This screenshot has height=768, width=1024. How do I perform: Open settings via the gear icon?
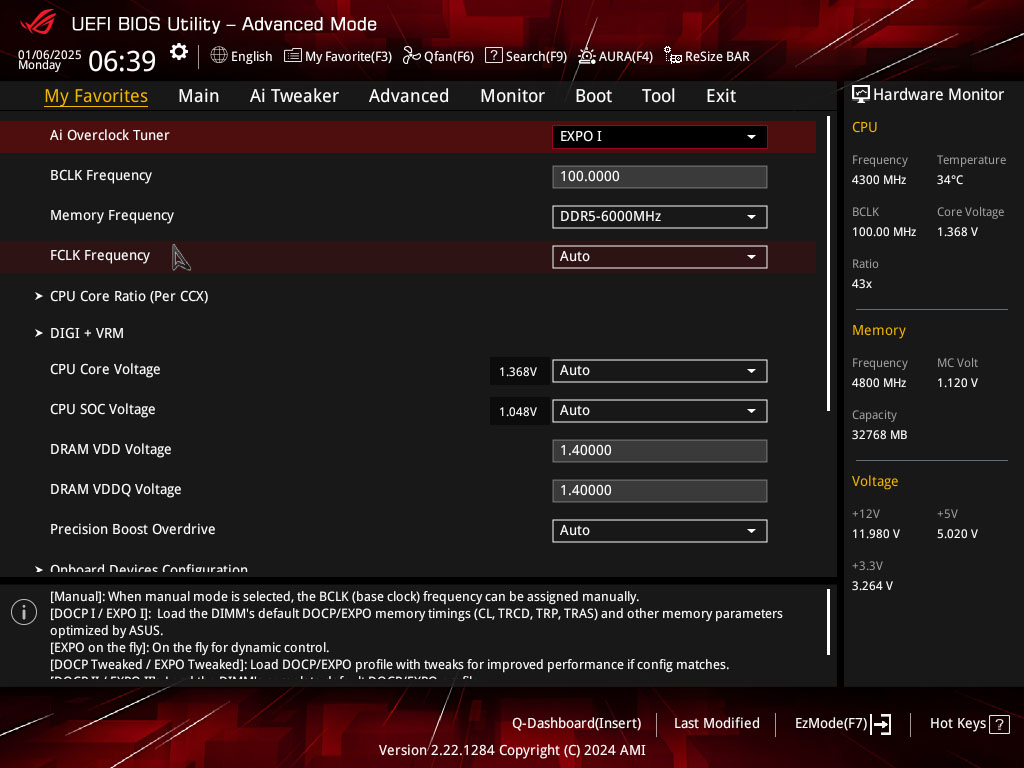click(178, 52)
